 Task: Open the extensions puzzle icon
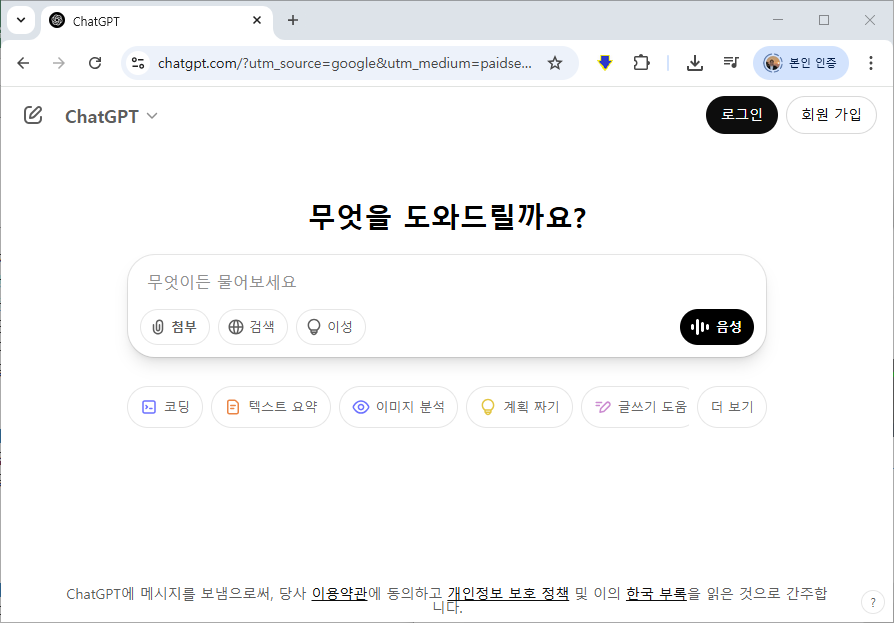pyautogui.click(x=641, y=62)
